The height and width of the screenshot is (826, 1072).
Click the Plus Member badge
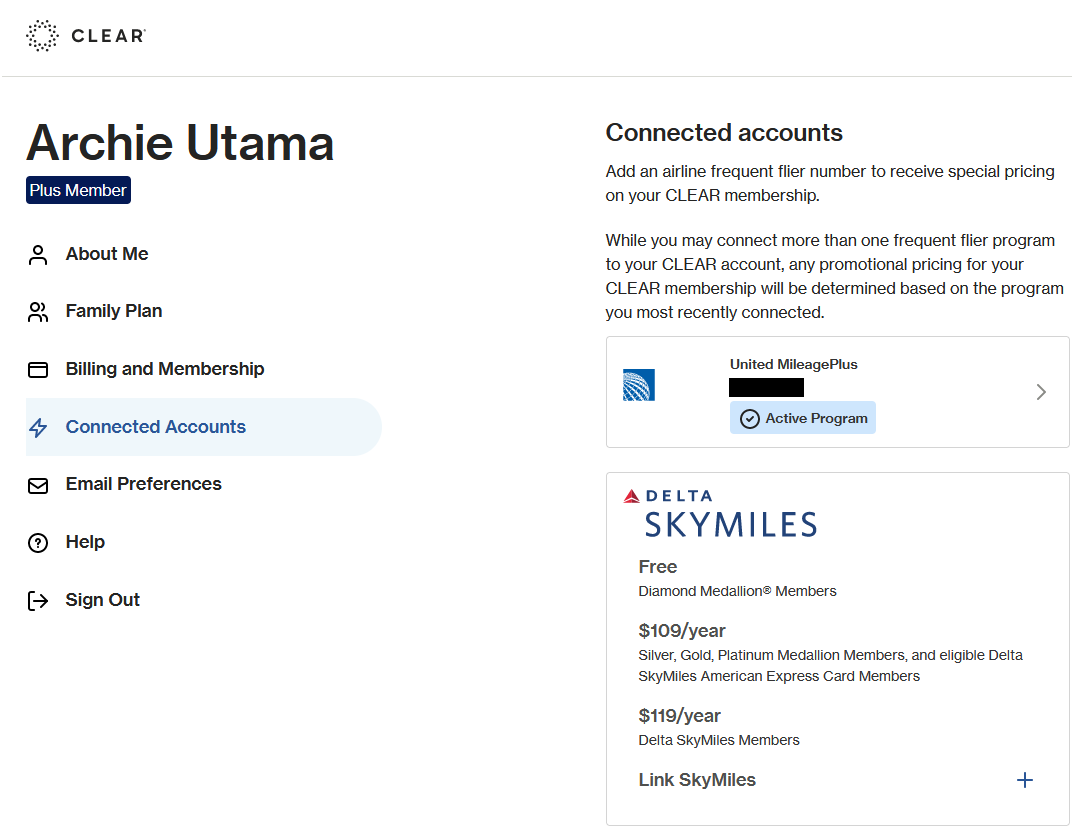point(78,189)
